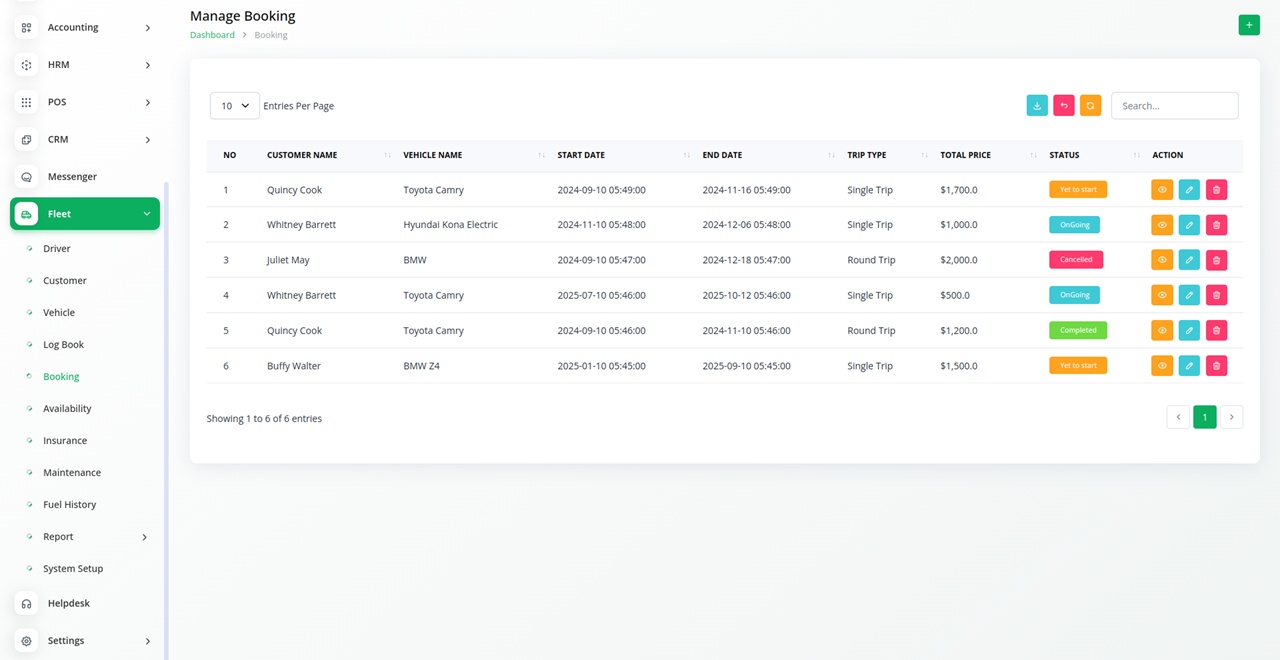Open the Availability menu item
The height and width of the screenshot is (660, 1280).
(67, 409)
